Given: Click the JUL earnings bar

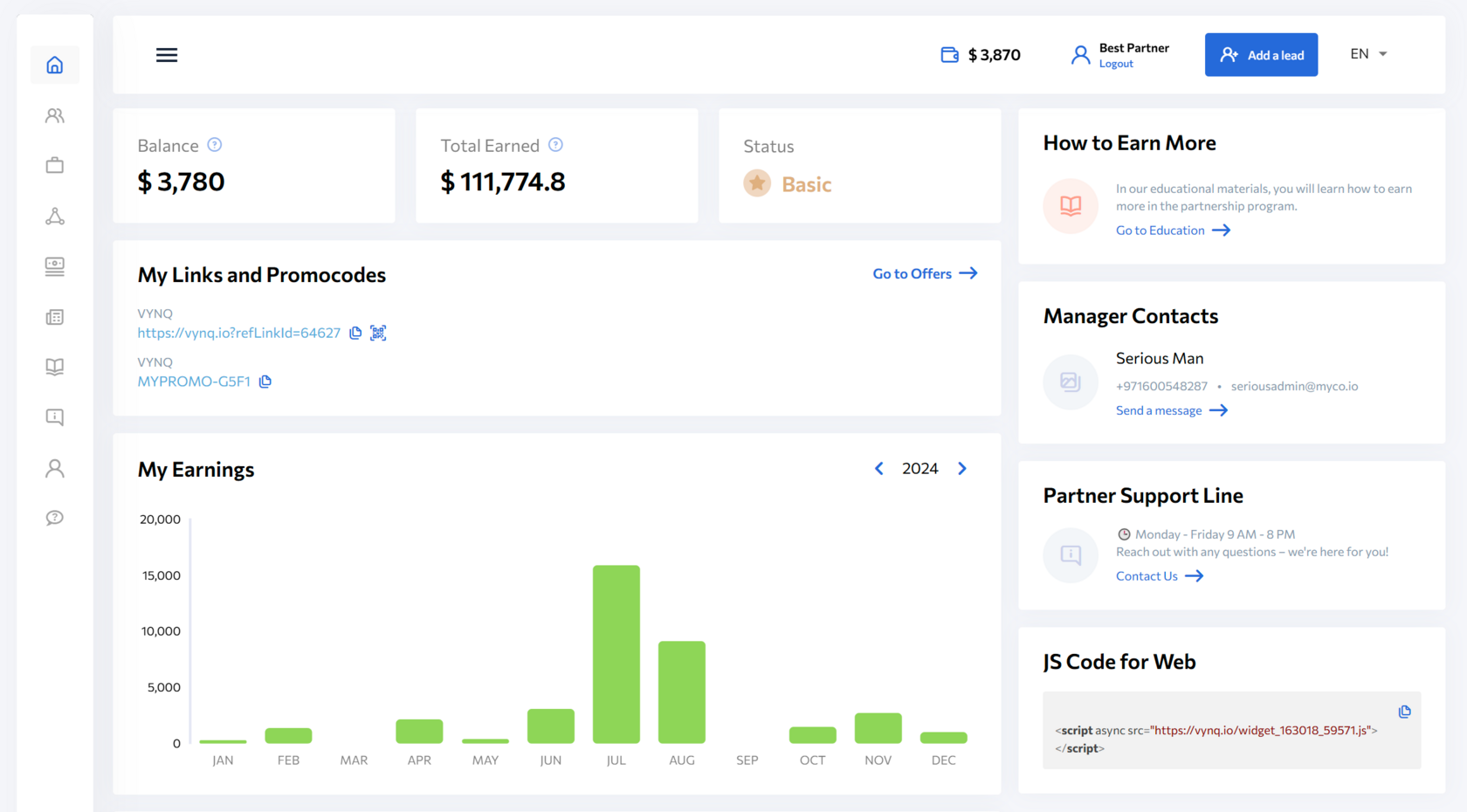Looking at the screenshot, I should [x=616, y=654].
